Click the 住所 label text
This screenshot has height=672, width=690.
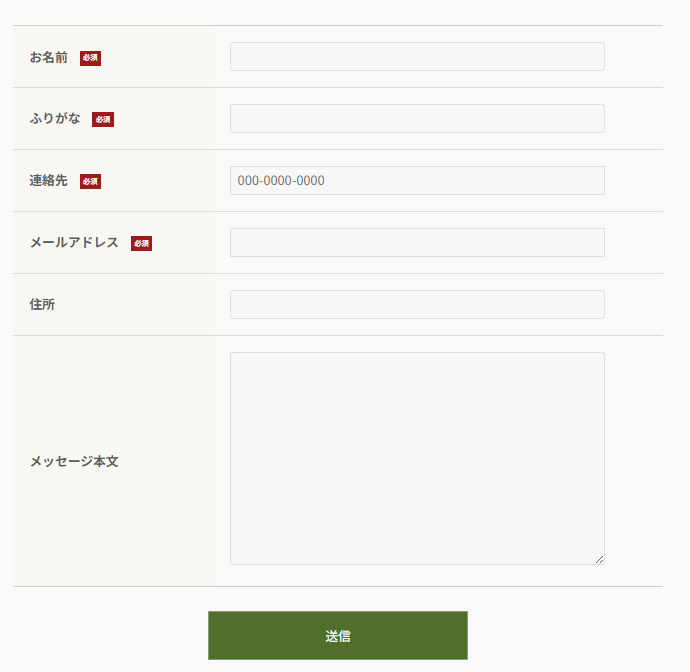42,305
